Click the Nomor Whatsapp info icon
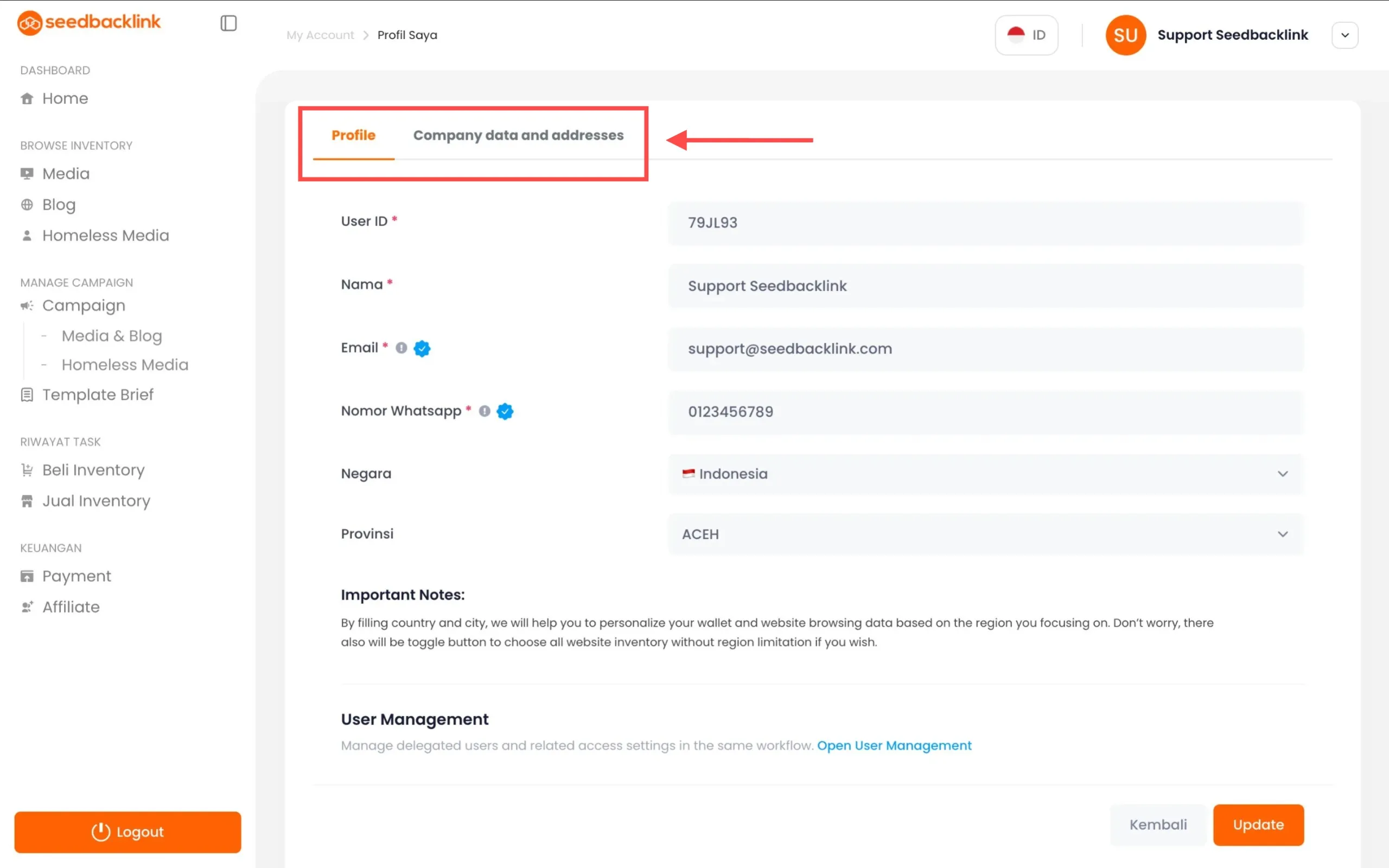The width and height of the screenshot is (1389, 868). click(x=485, y=411)
